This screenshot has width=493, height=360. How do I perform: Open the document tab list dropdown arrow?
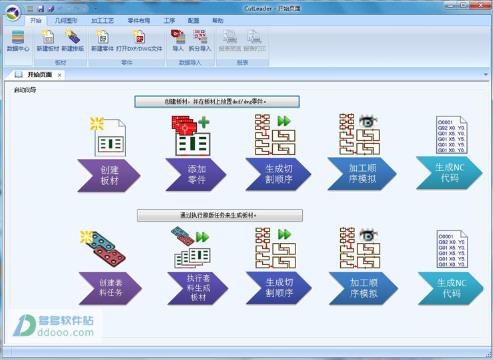pos(486,75)
